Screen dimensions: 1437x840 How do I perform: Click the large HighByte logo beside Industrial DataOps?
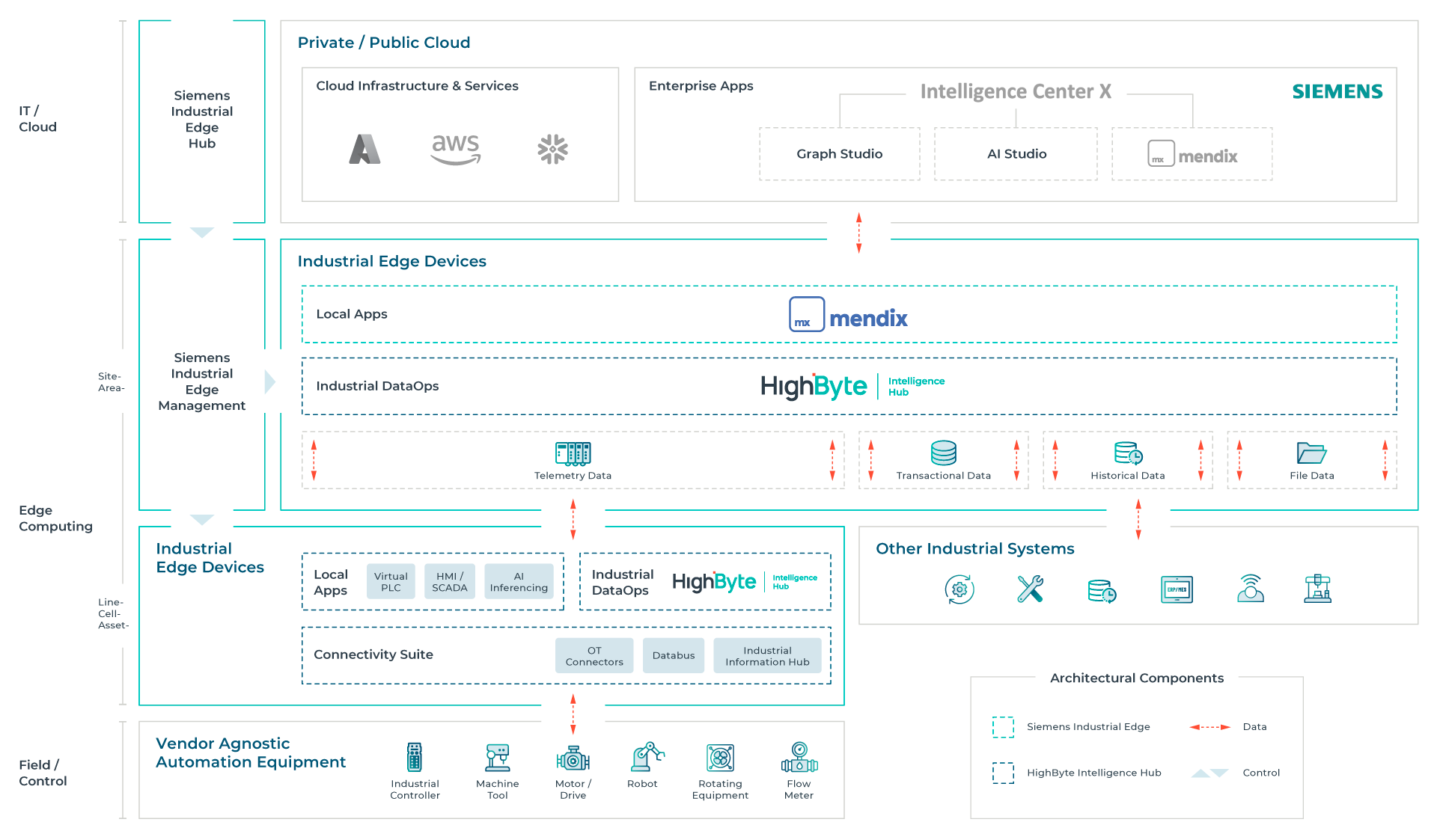852,386
